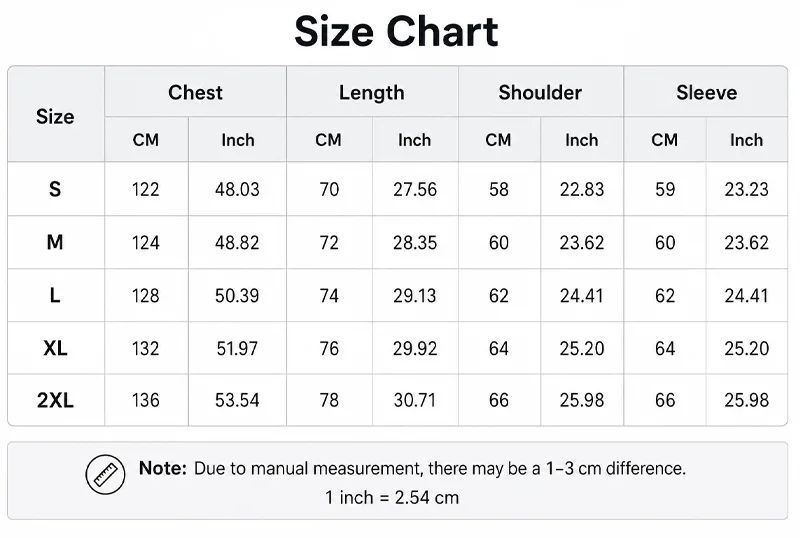Click the Size header cell
This screenshot has width=800, height=538.
pyautogui.click(x=55, y=116)
